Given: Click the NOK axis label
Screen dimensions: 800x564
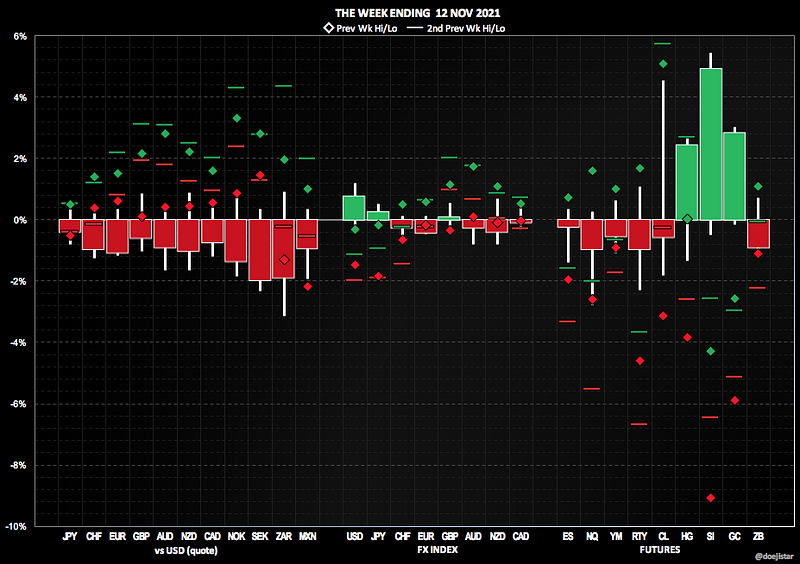Looking at the screenshot, I should (x=236, y=536).
